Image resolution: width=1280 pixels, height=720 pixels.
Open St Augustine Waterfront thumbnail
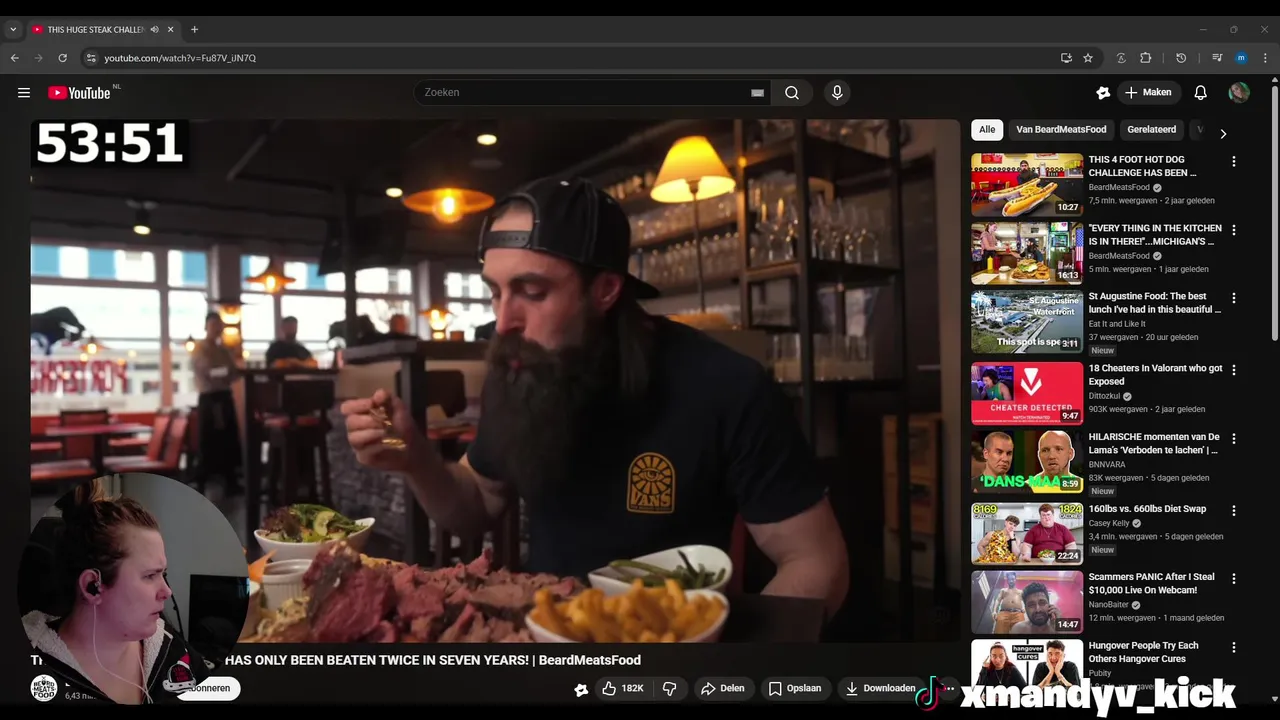[x=1027, y=322]
